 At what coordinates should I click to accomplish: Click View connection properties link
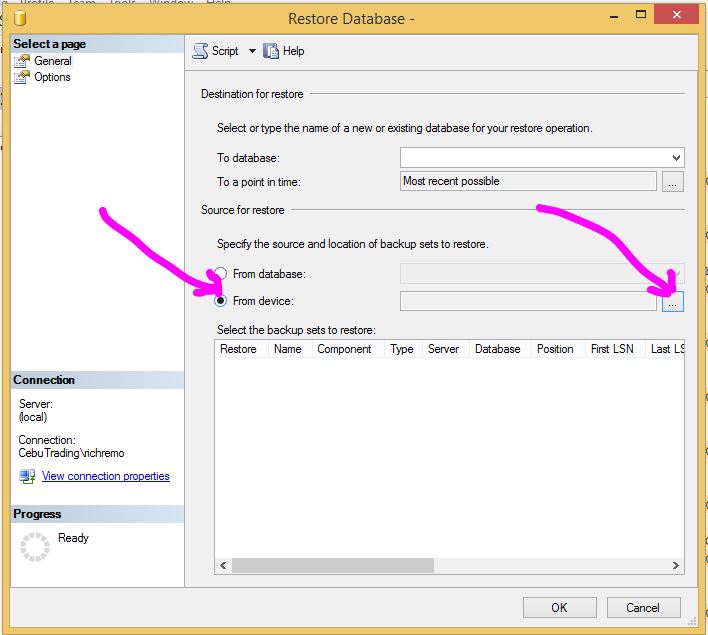[x=105, y=476]
